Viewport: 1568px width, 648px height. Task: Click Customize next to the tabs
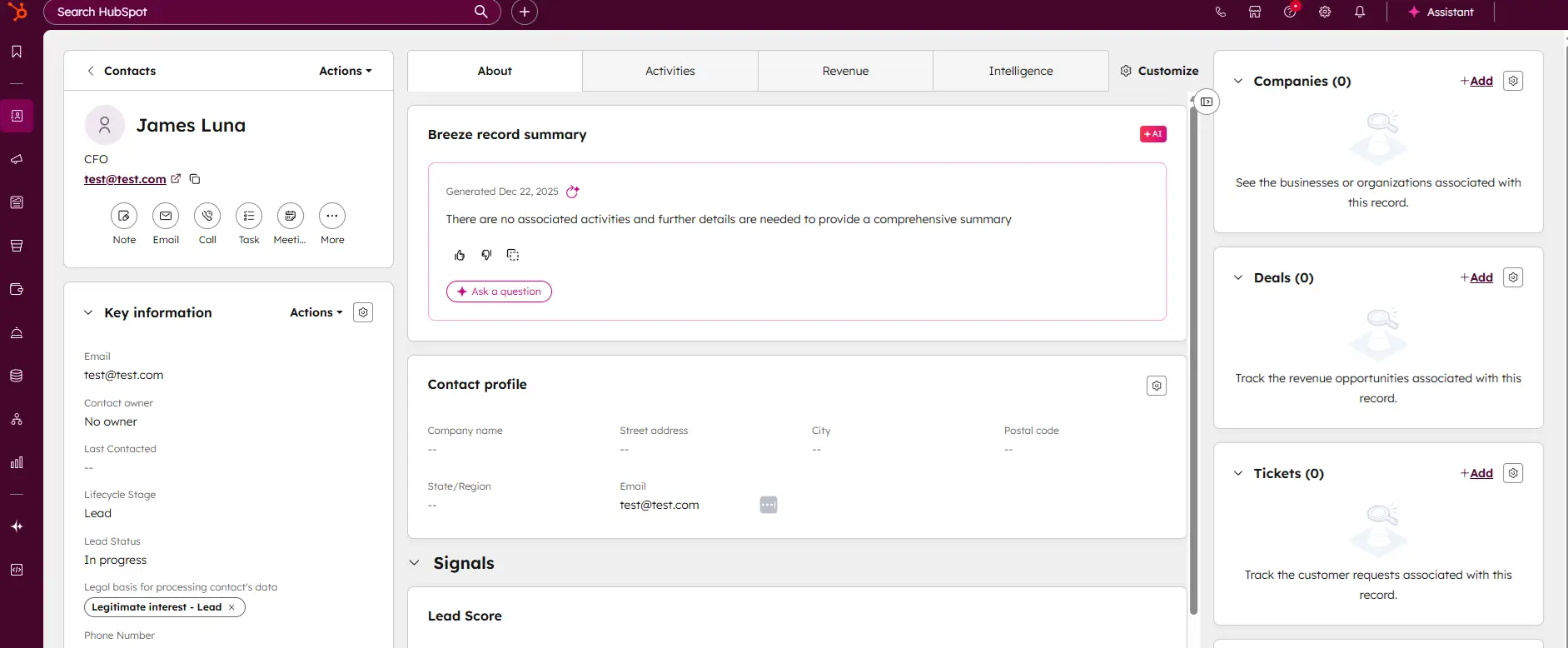point(1159,71)
